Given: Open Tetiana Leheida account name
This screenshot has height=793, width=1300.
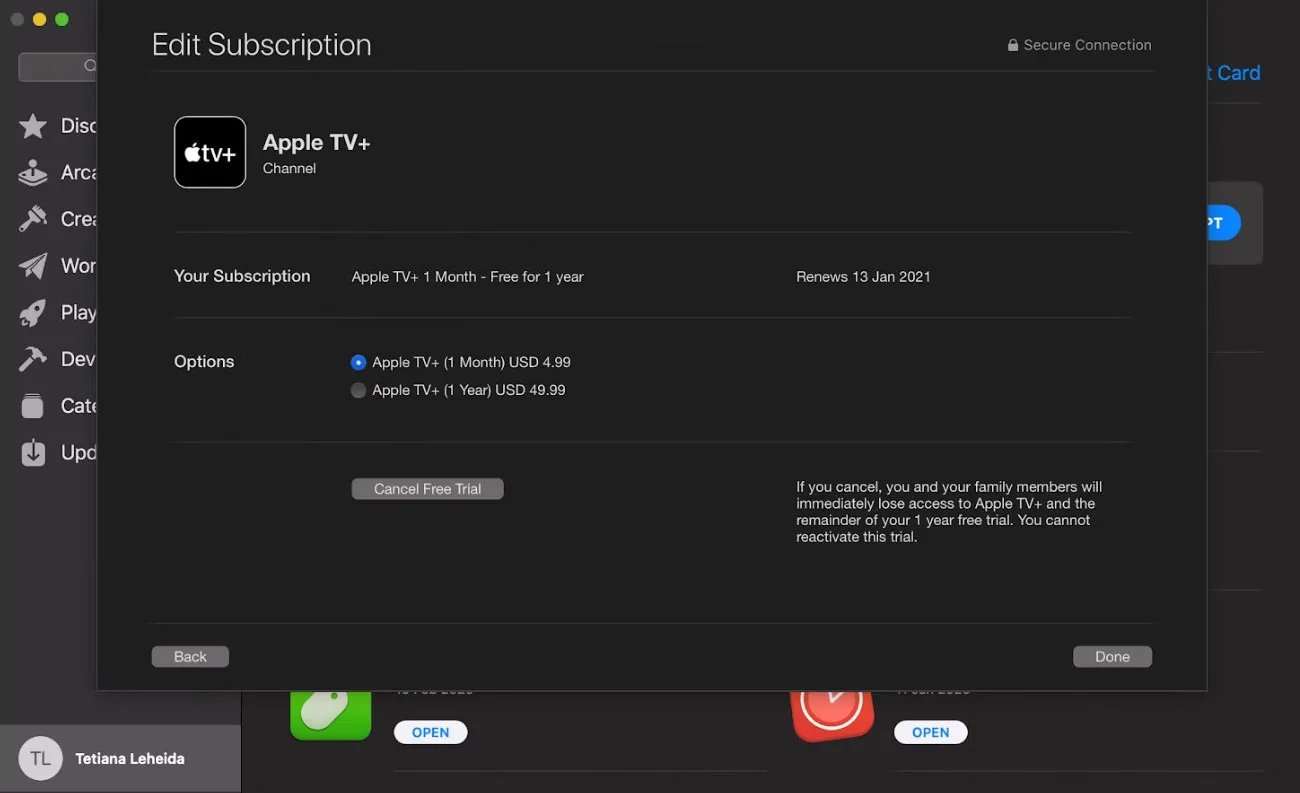Looking at the screenshot, I should [130, 759].
